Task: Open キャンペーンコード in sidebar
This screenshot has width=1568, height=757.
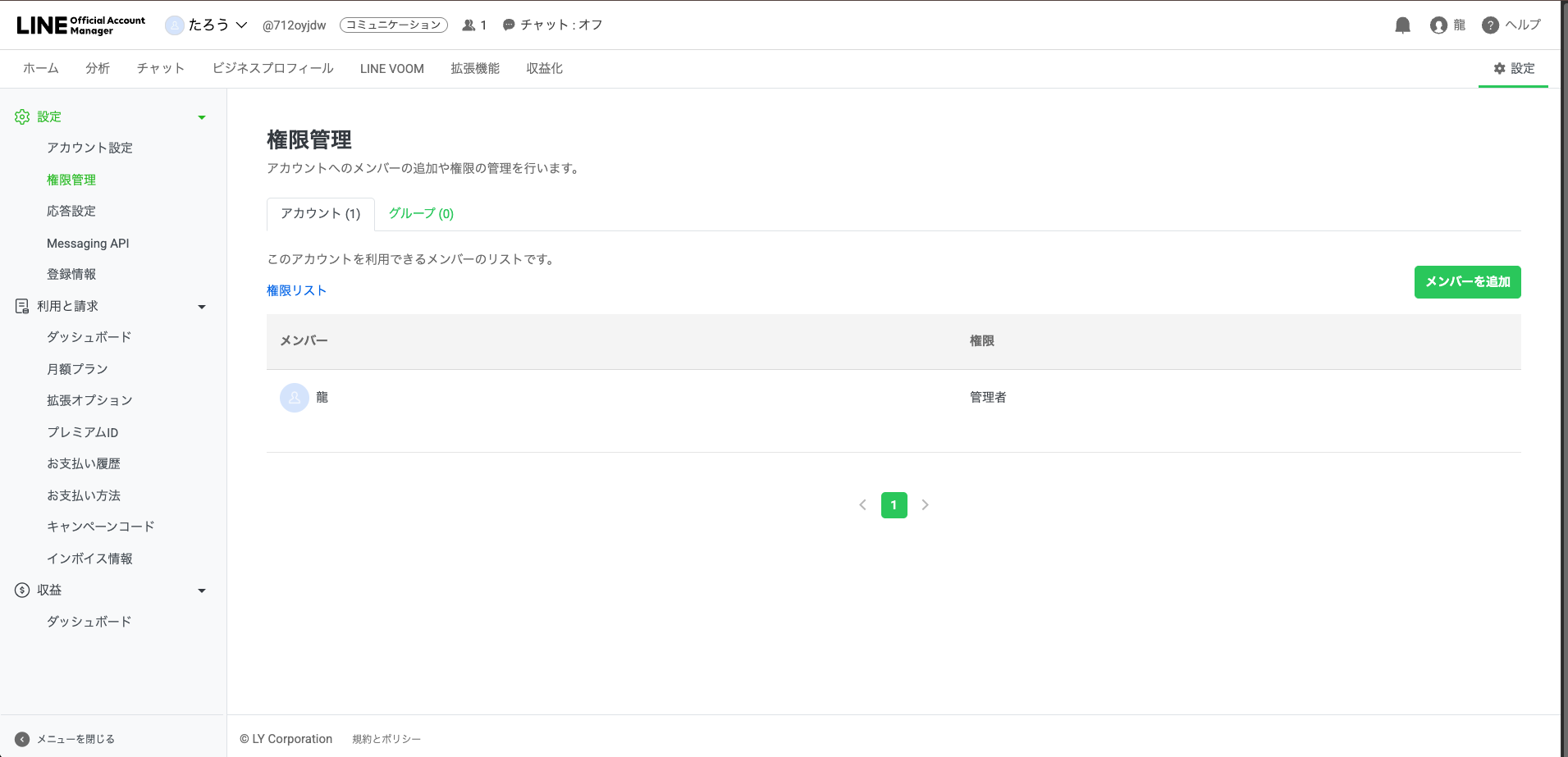Action: 100,527
